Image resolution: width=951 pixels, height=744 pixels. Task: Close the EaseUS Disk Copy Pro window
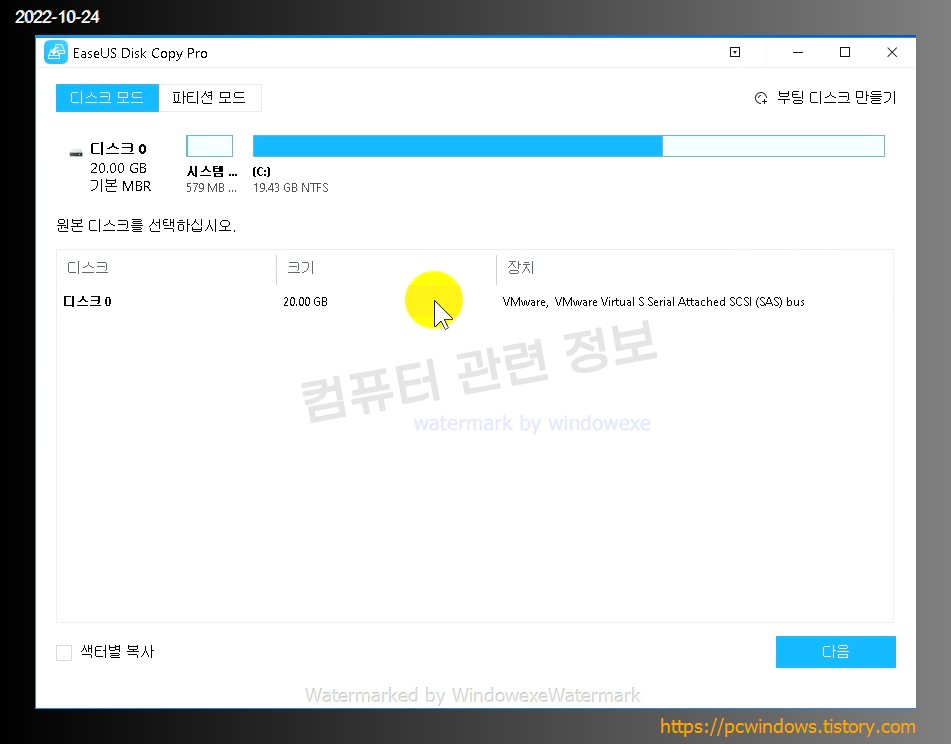click(x=892, y=52)
